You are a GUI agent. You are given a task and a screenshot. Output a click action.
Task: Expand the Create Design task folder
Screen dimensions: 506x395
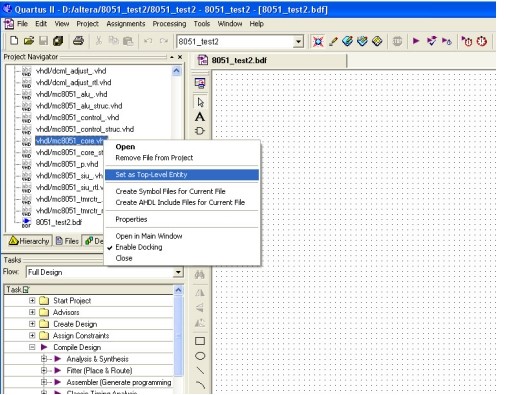(32, 324)
